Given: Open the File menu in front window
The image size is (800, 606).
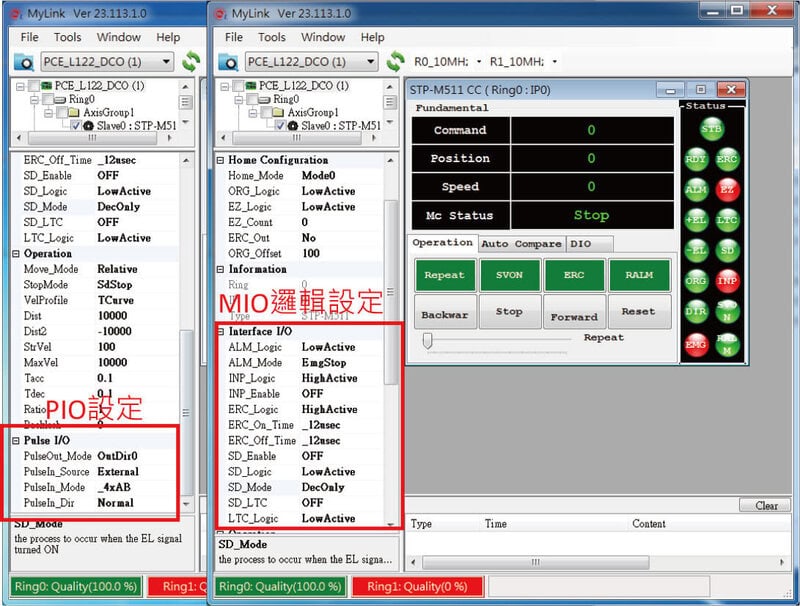Looking at the screenshot, I should (234, 37).
